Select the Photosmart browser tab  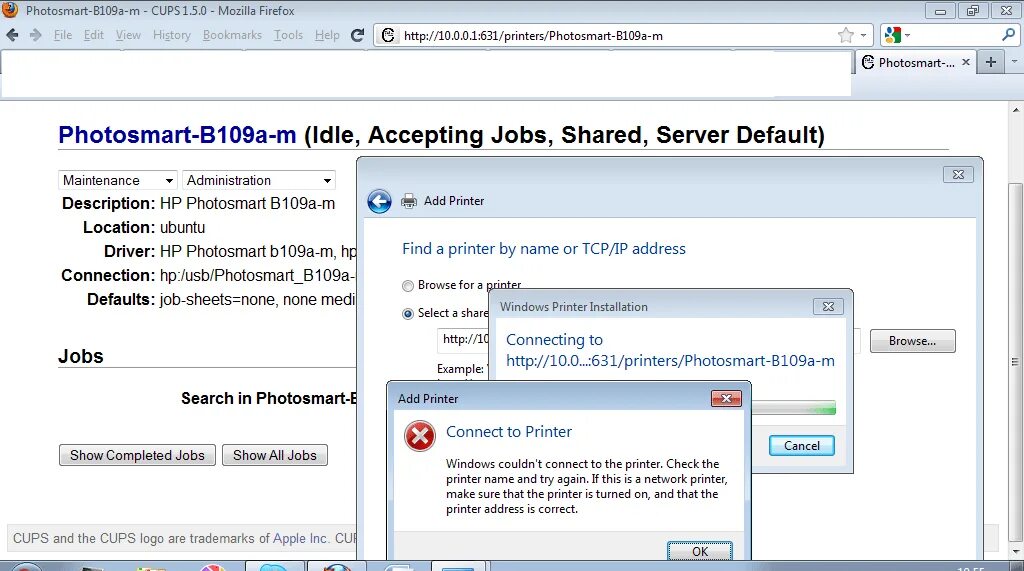pyautogui.click(x=916, y=62)
